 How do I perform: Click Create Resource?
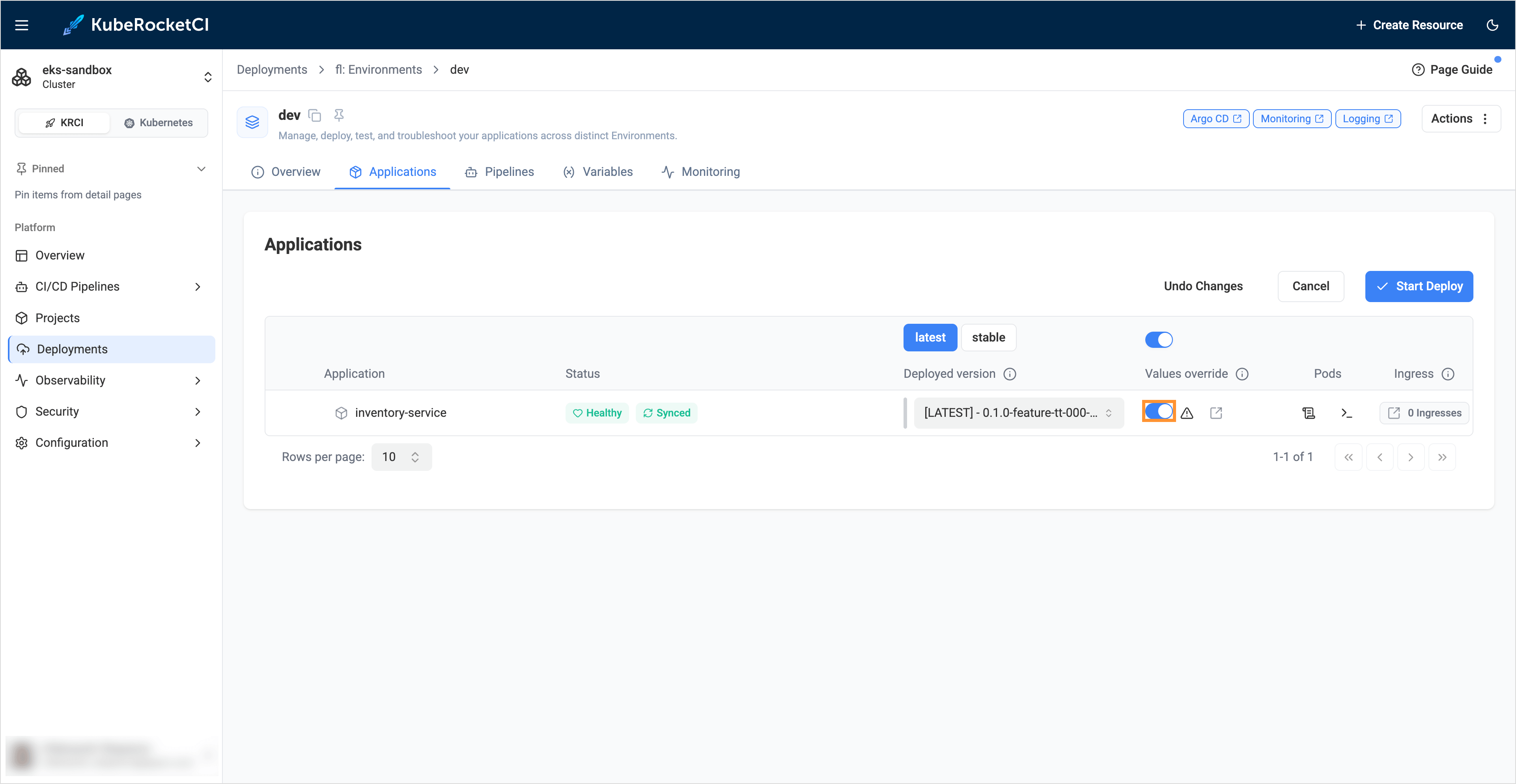coord(1409,25)
